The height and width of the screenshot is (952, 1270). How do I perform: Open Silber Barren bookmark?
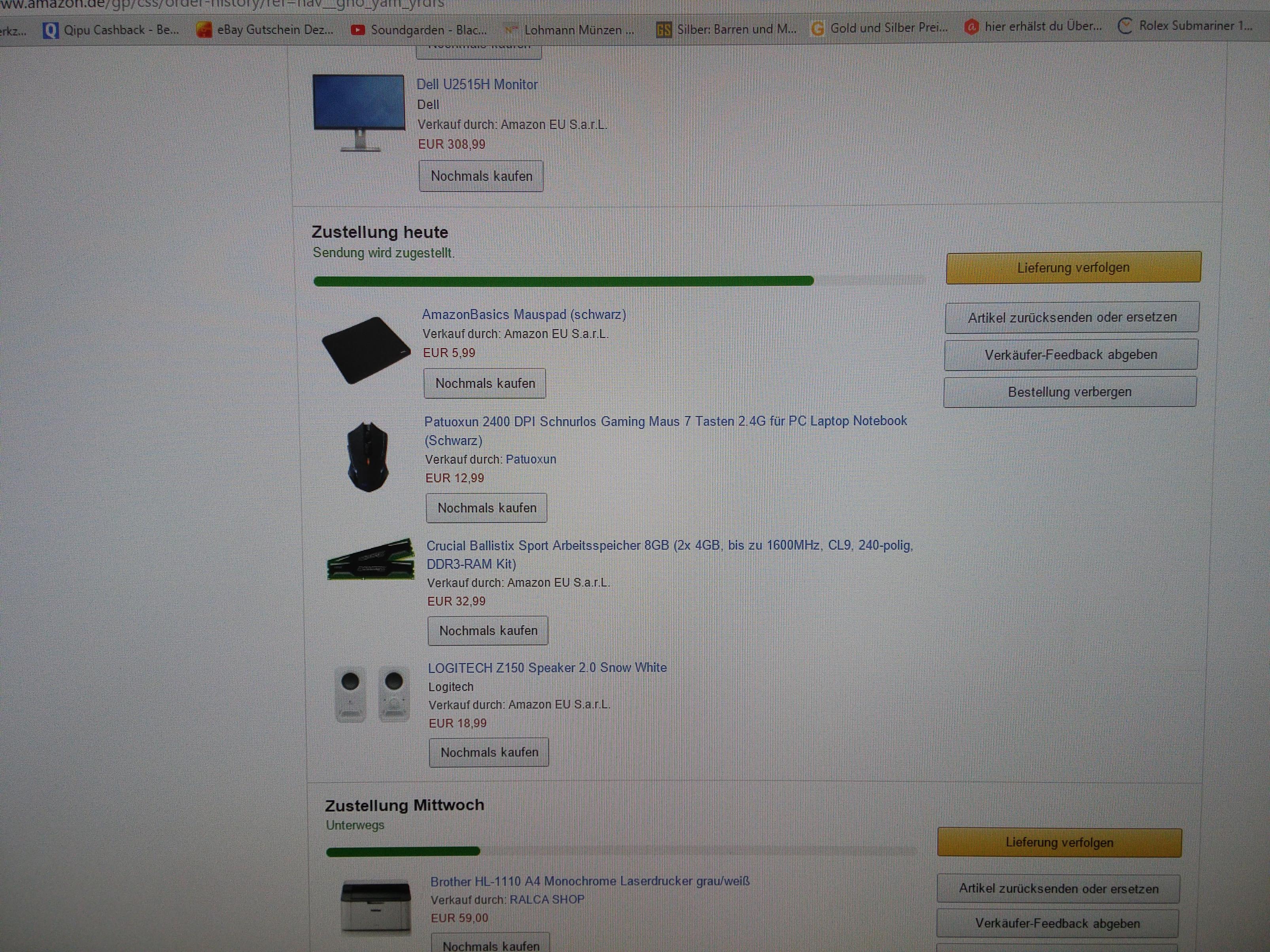coord(726,29)
